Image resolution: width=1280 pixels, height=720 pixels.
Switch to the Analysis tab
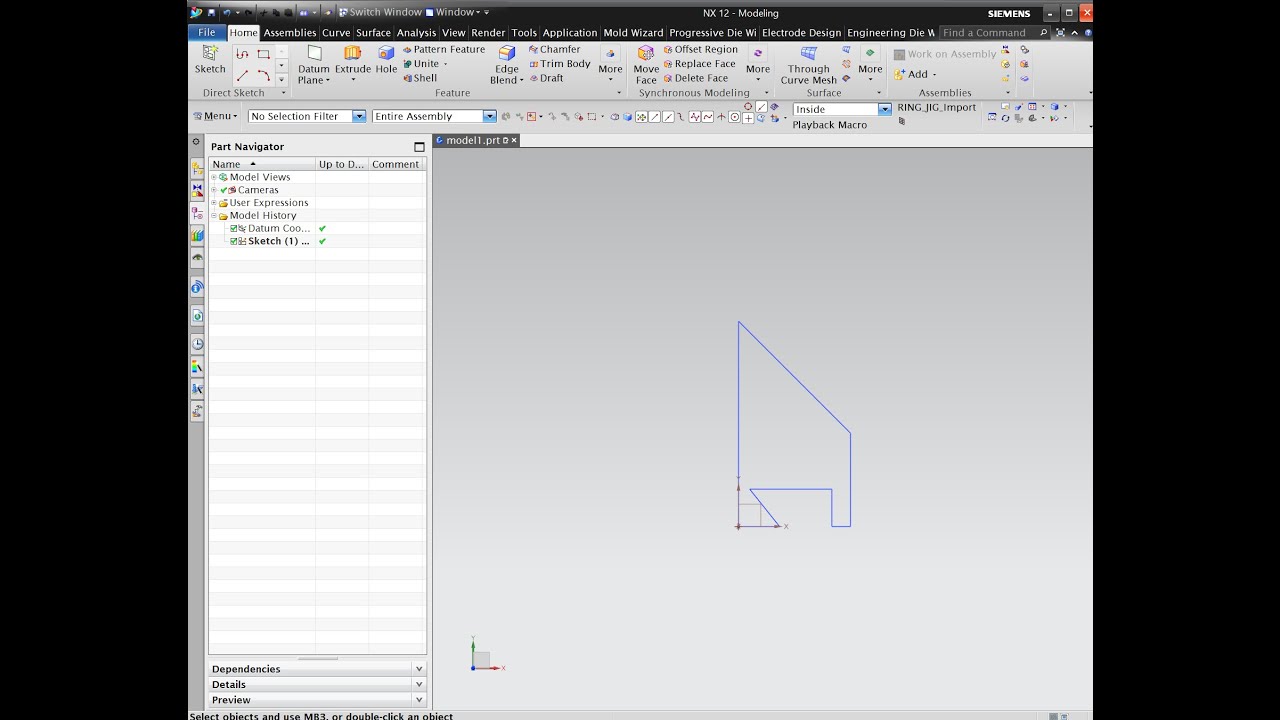coord(416,33)
